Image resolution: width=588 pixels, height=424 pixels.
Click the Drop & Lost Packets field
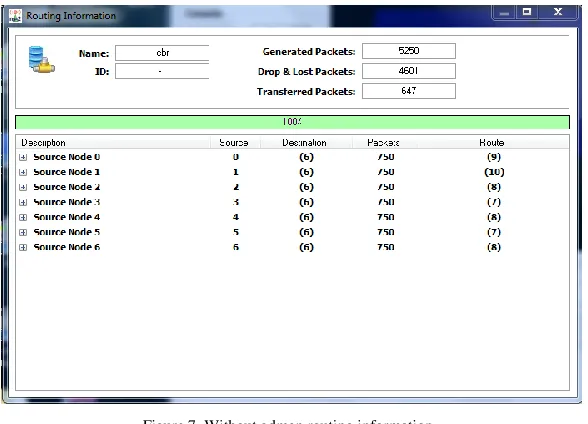coord(409,71)
